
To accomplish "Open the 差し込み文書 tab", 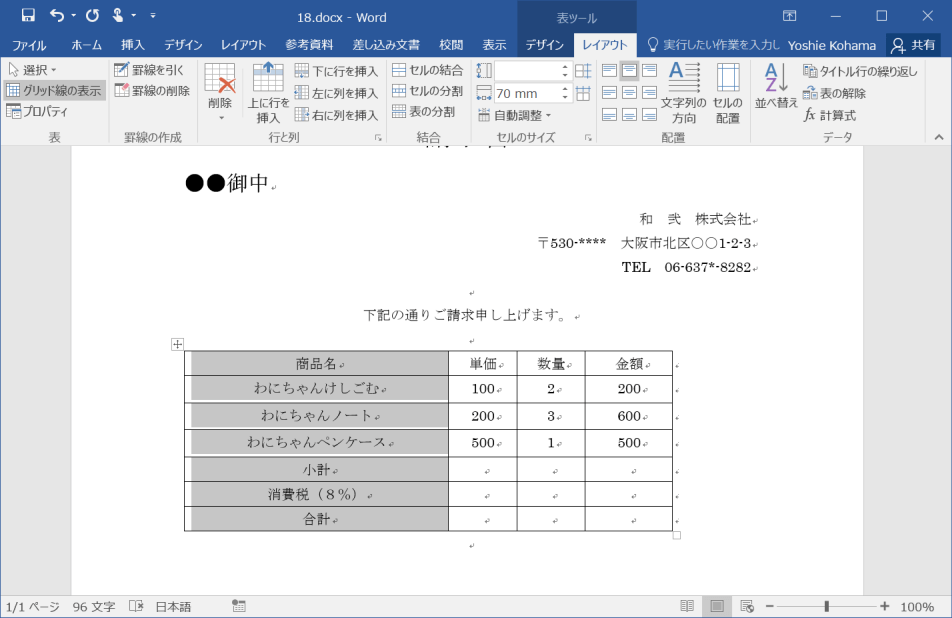I will pyautogui.click(x=386, y=45).
